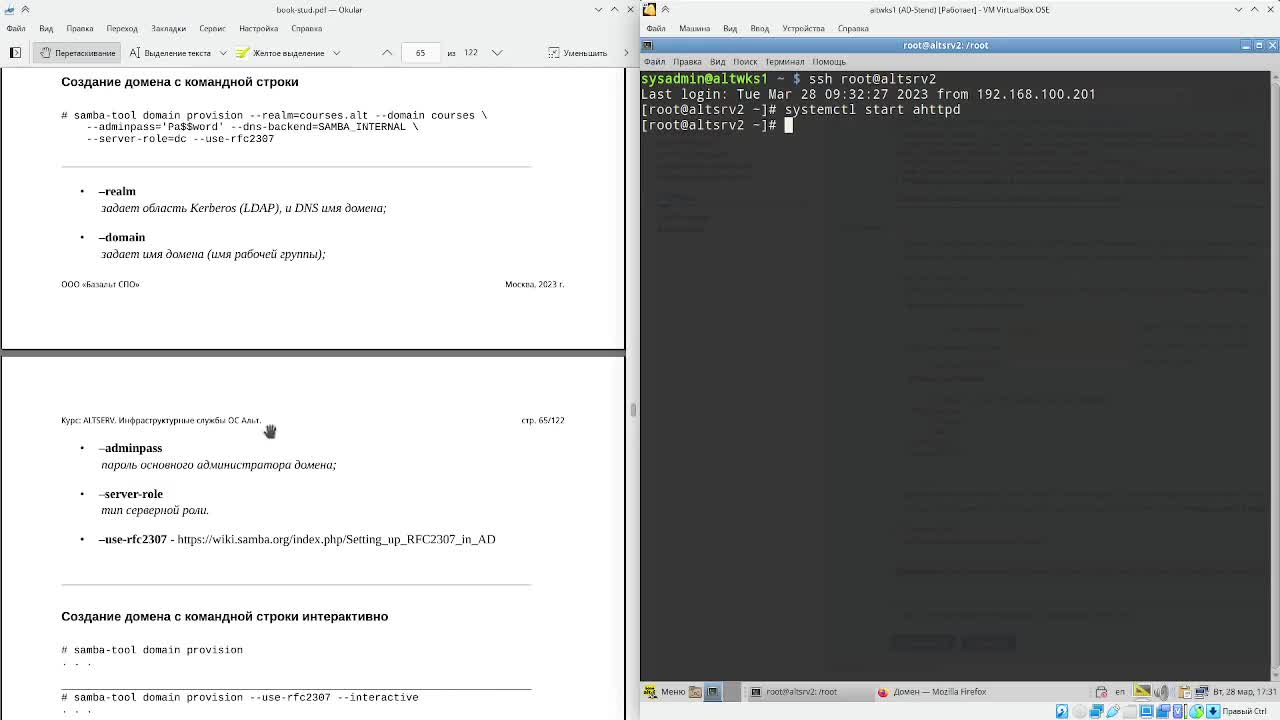
Task: Open the clipboard manager tray icon
Action: point(1184,691)
